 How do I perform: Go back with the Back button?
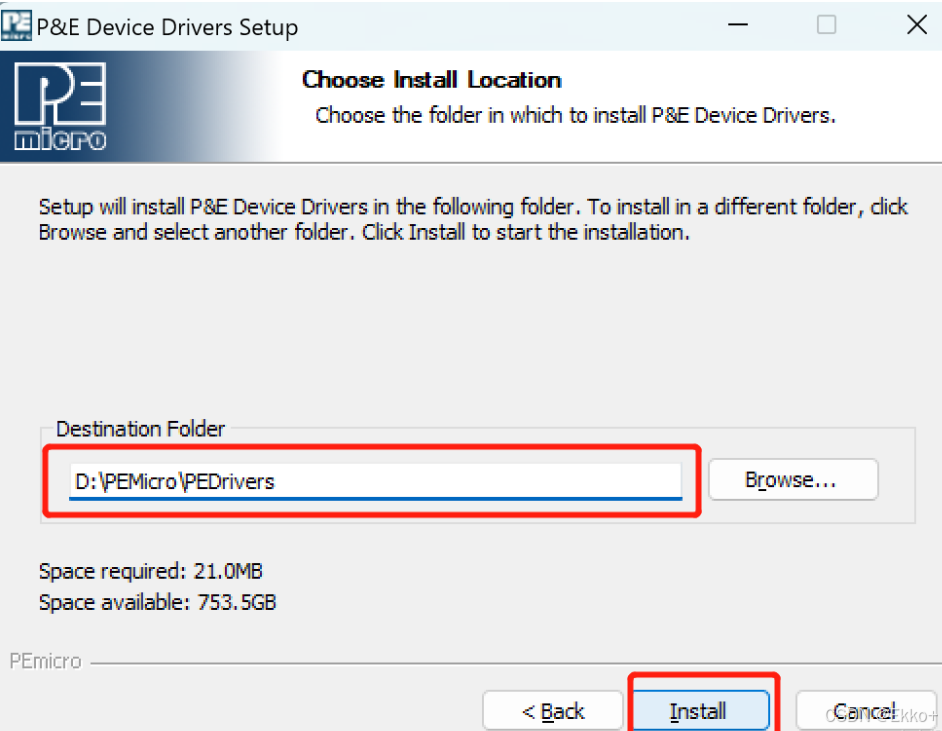(x=553, y=711)
